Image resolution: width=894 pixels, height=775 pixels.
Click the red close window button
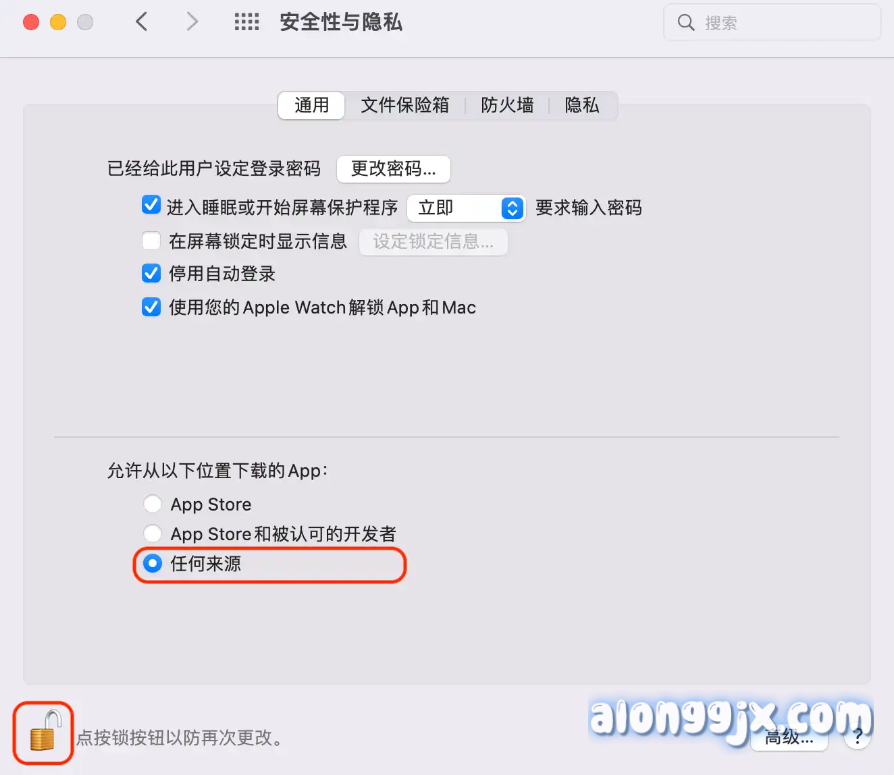(x=31, y=22)
